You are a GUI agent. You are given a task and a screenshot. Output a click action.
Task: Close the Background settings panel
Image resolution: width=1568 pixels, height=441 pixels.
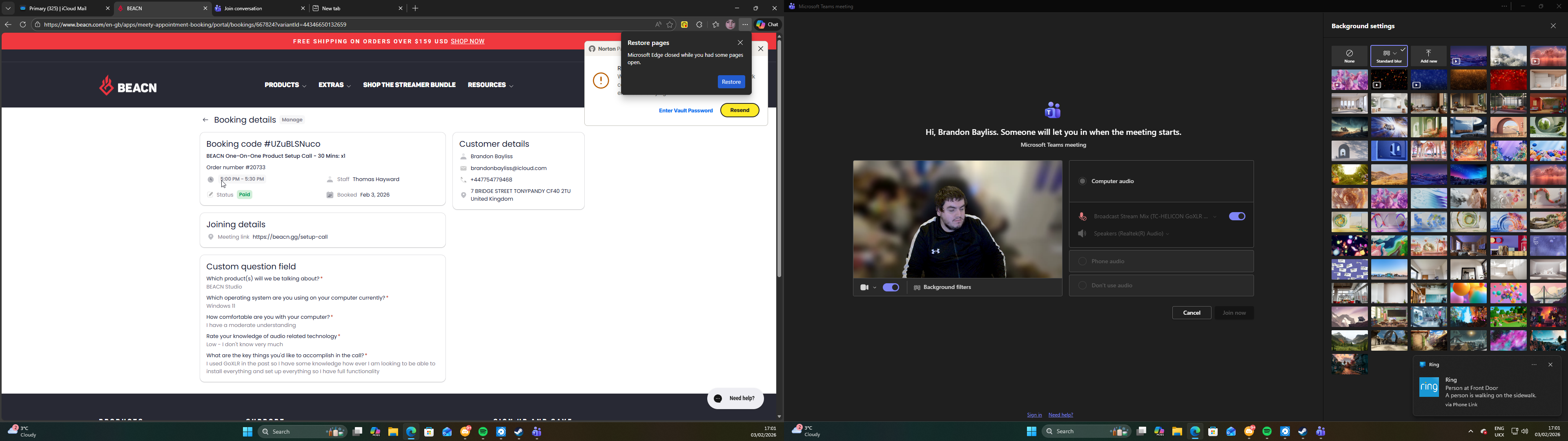[1553, 26]
